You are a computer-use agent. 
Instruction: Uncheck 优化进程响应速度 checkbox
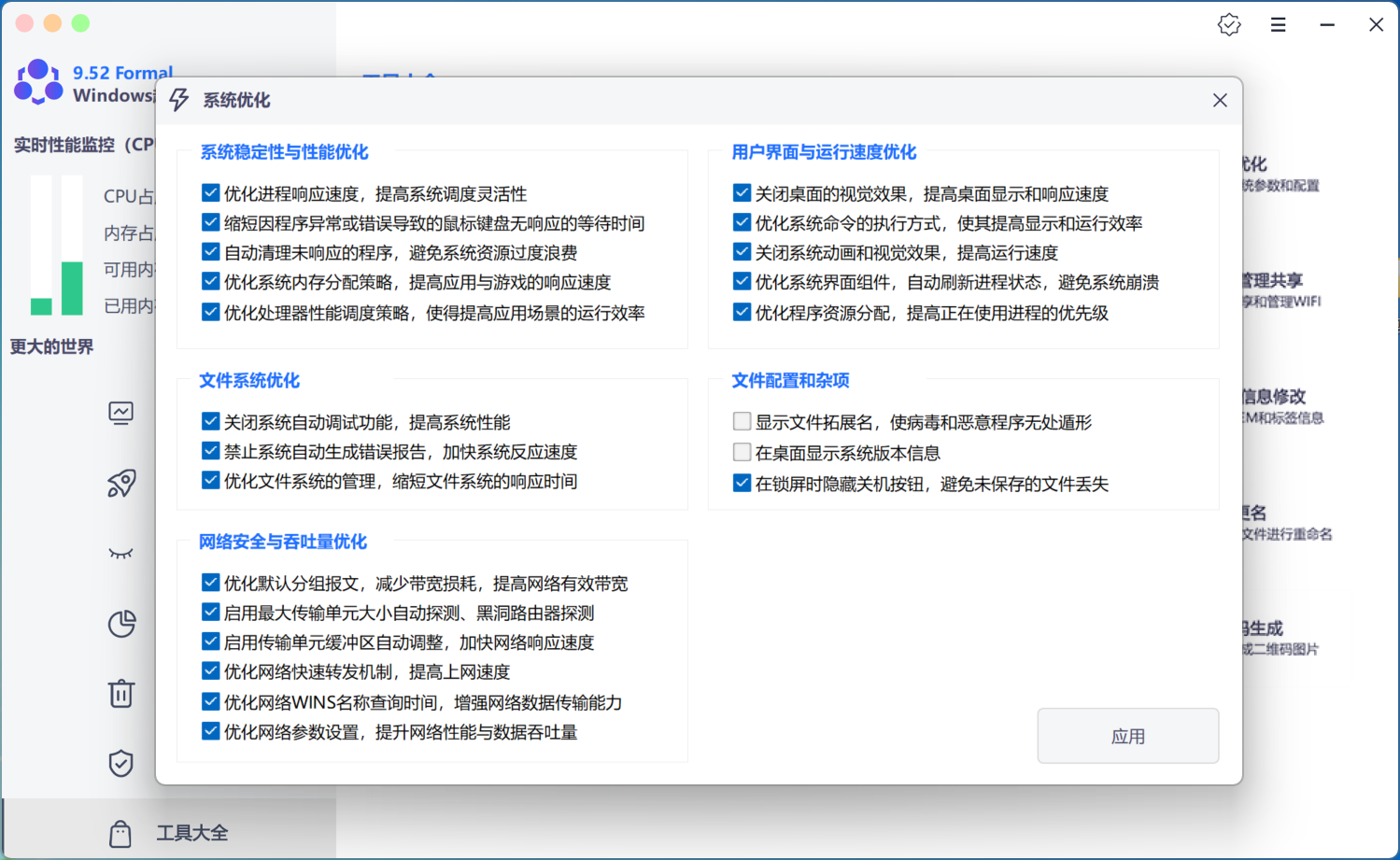click(211, 193)
